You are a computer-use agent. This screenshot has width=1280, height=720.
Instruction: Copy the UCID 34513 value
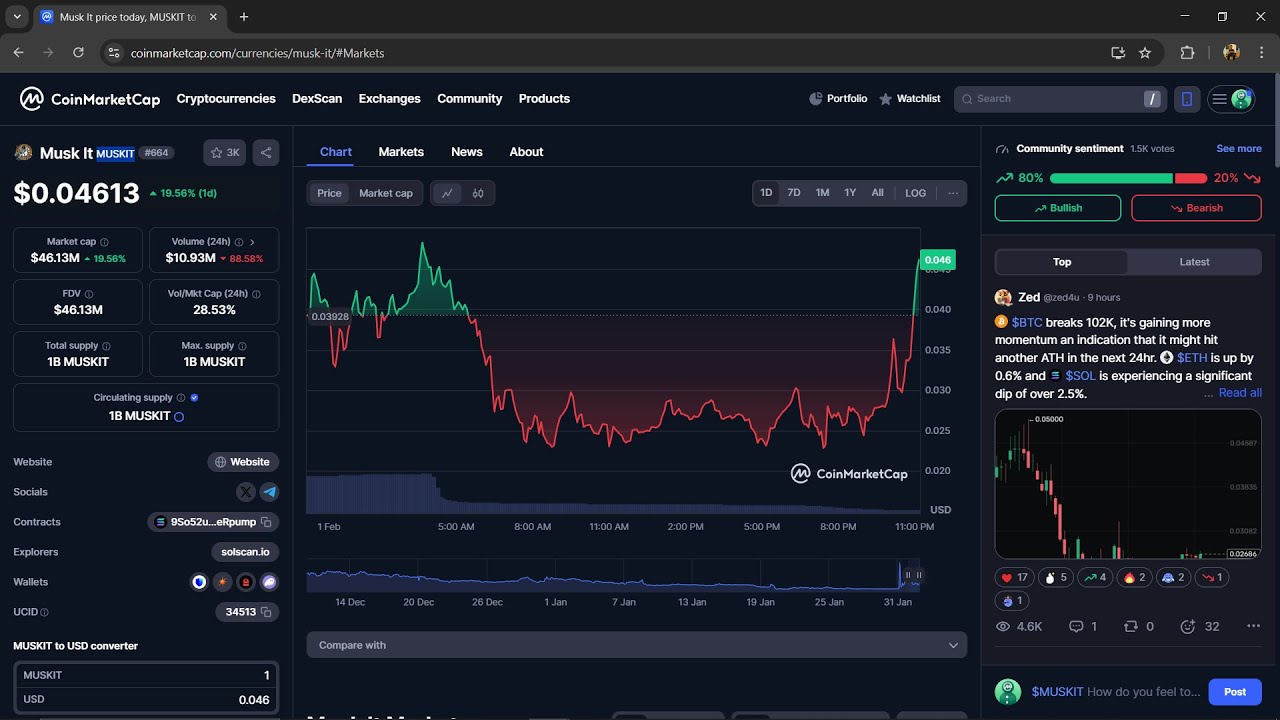[x=266, y=612]
